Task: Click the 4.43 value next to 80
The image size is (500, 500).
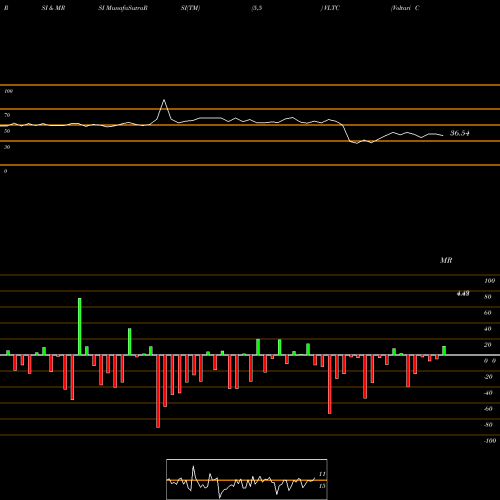Action: click(x=463, y=293)
